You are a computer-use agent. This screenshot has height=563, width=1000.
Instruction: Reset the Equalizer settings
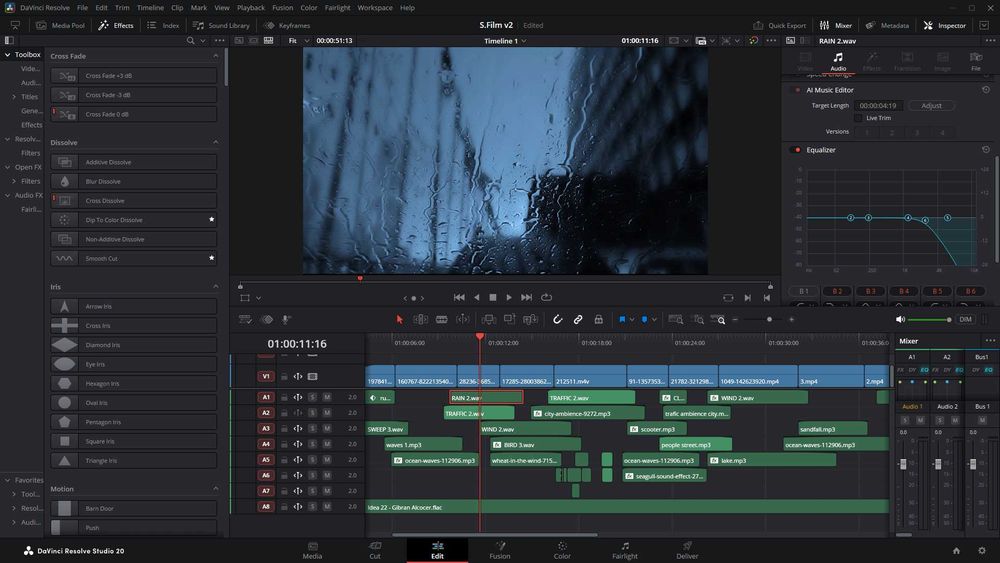pyautogui.click(x=986, y=150)
